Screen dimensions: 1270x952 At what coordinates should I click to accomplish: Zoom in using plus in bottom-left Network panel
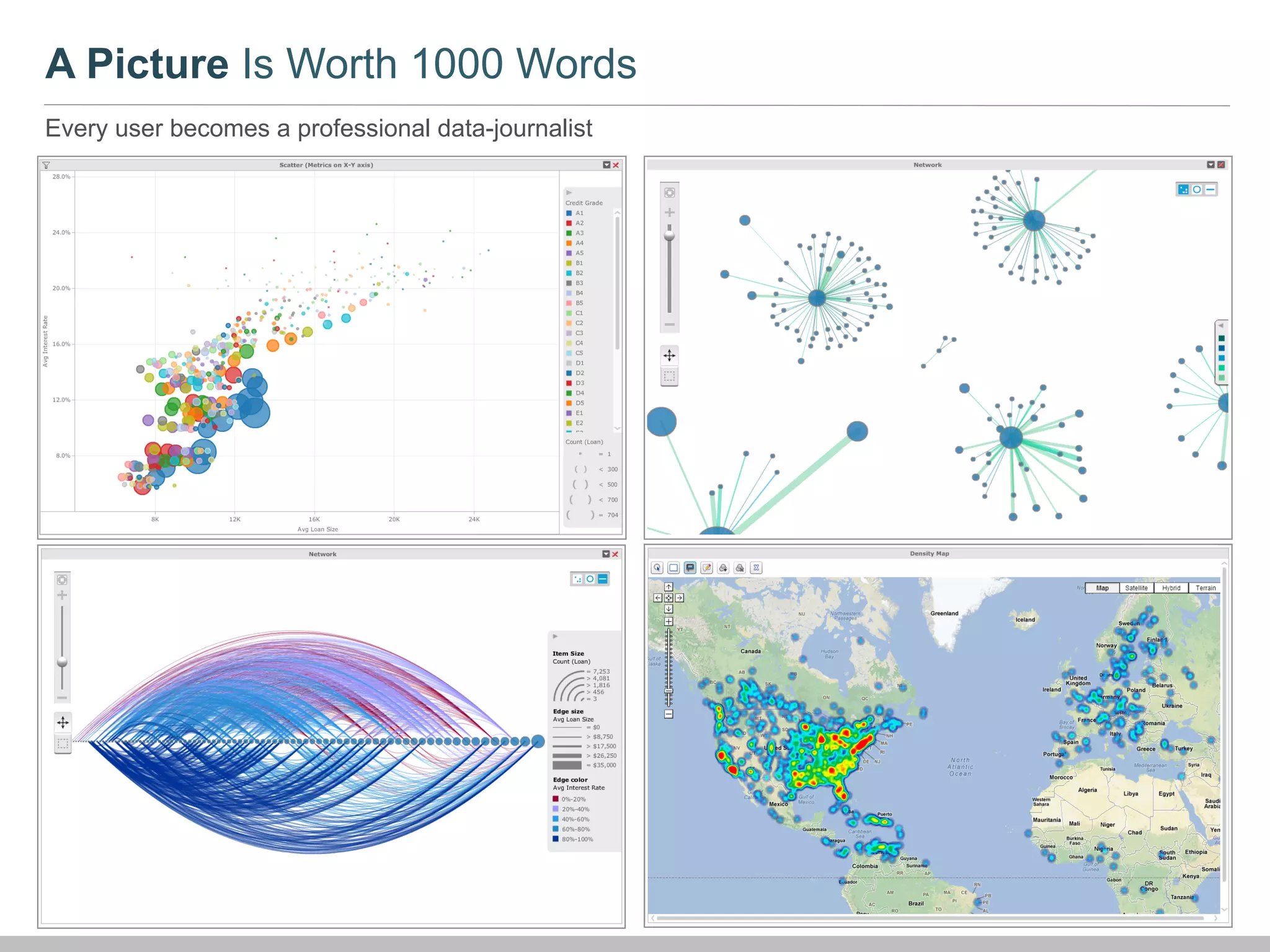point(62,596)
